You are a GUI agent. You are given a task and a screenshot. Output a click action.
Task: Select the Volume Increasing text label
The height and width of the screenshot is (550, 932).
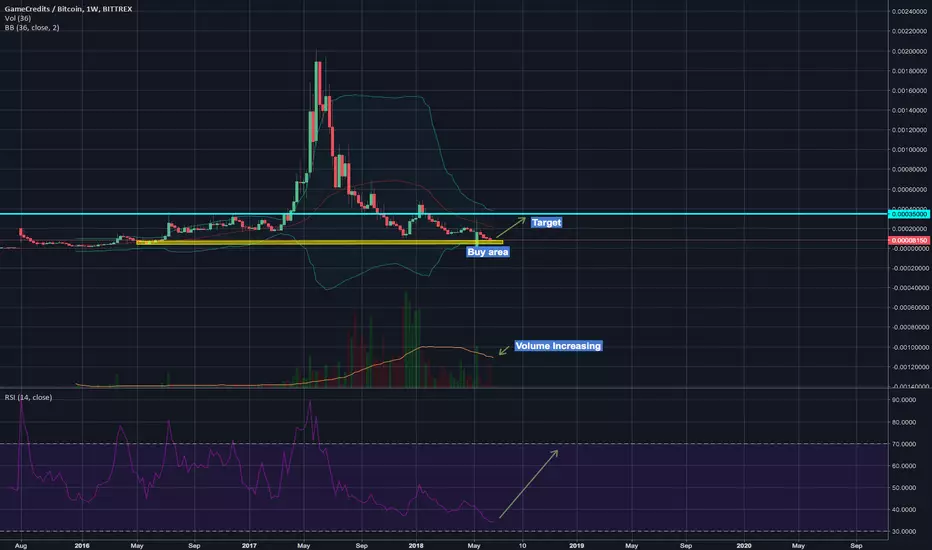pyautogui.click(x=558, y=346)
